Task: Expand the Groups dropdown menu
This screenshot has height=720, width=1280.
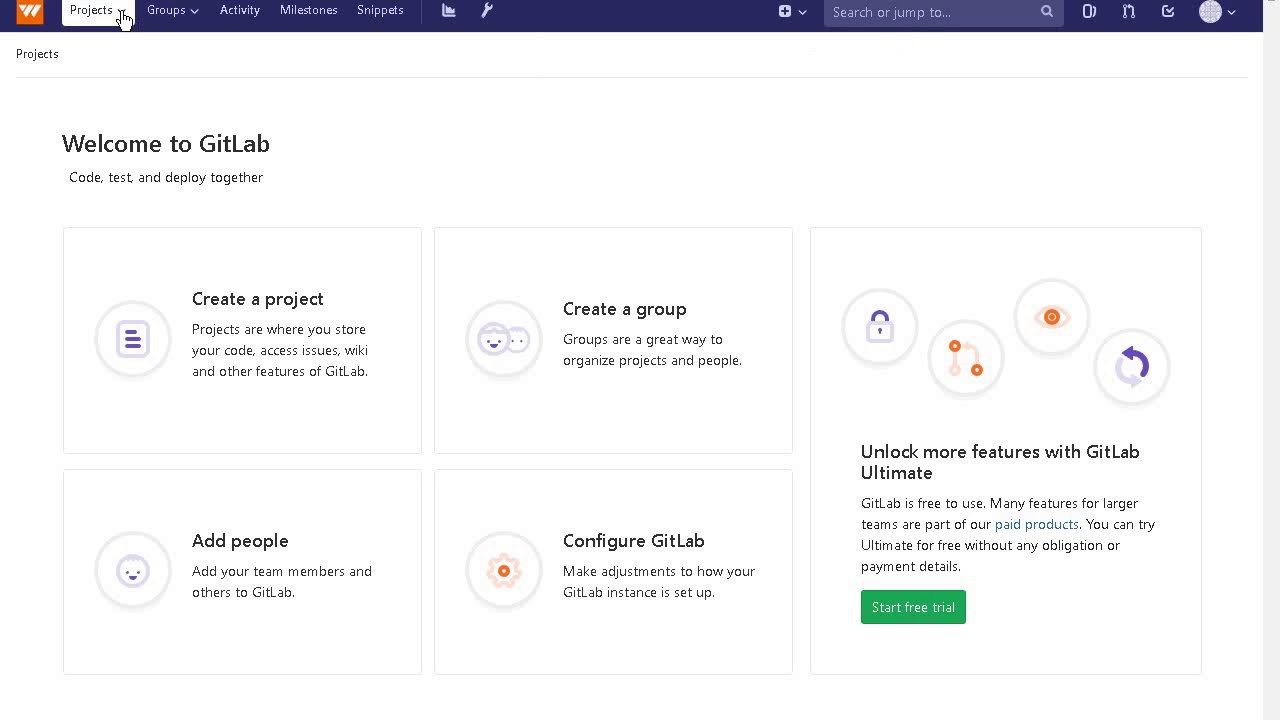Action: [x=173, y=11]
